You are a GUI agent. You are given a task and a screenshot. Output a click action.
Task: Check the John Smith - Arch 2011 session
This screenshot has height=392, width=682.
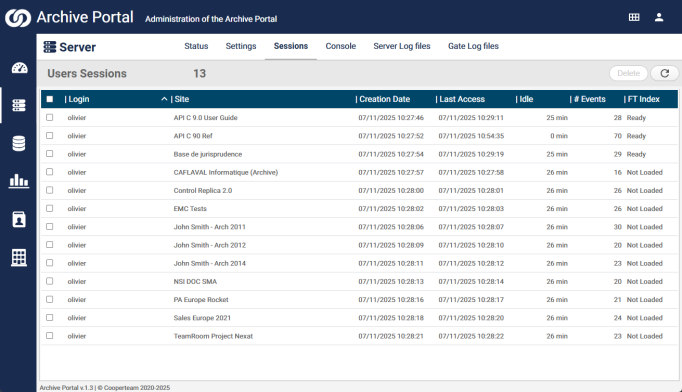[50, 227]
